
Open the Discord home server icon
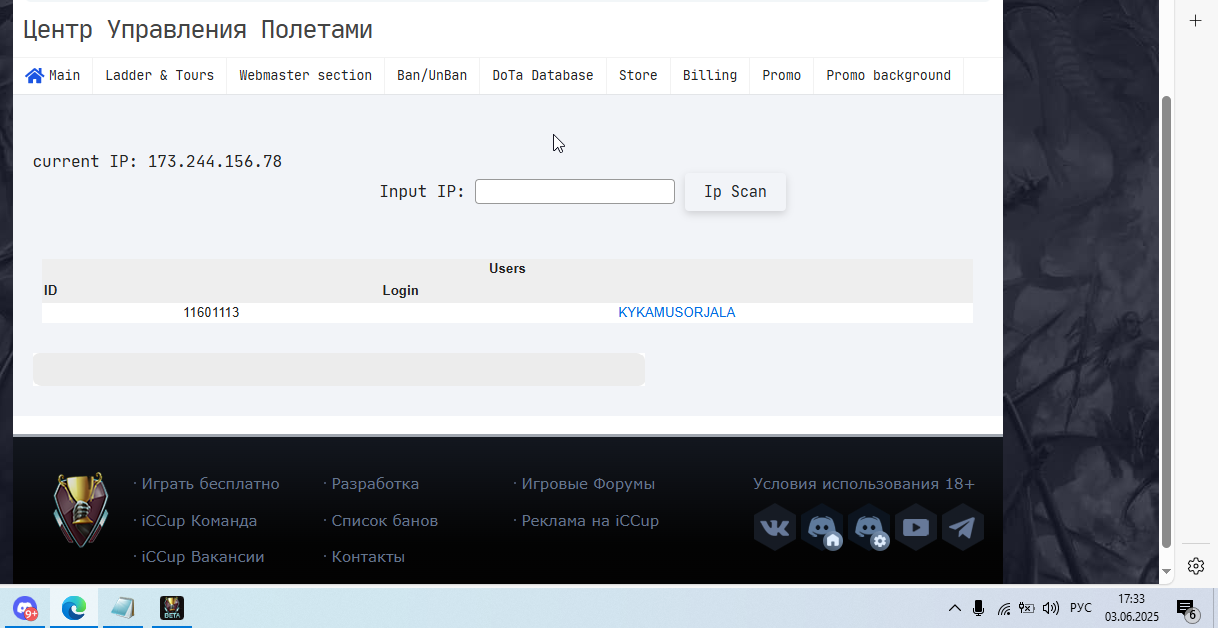coord(822,528)
